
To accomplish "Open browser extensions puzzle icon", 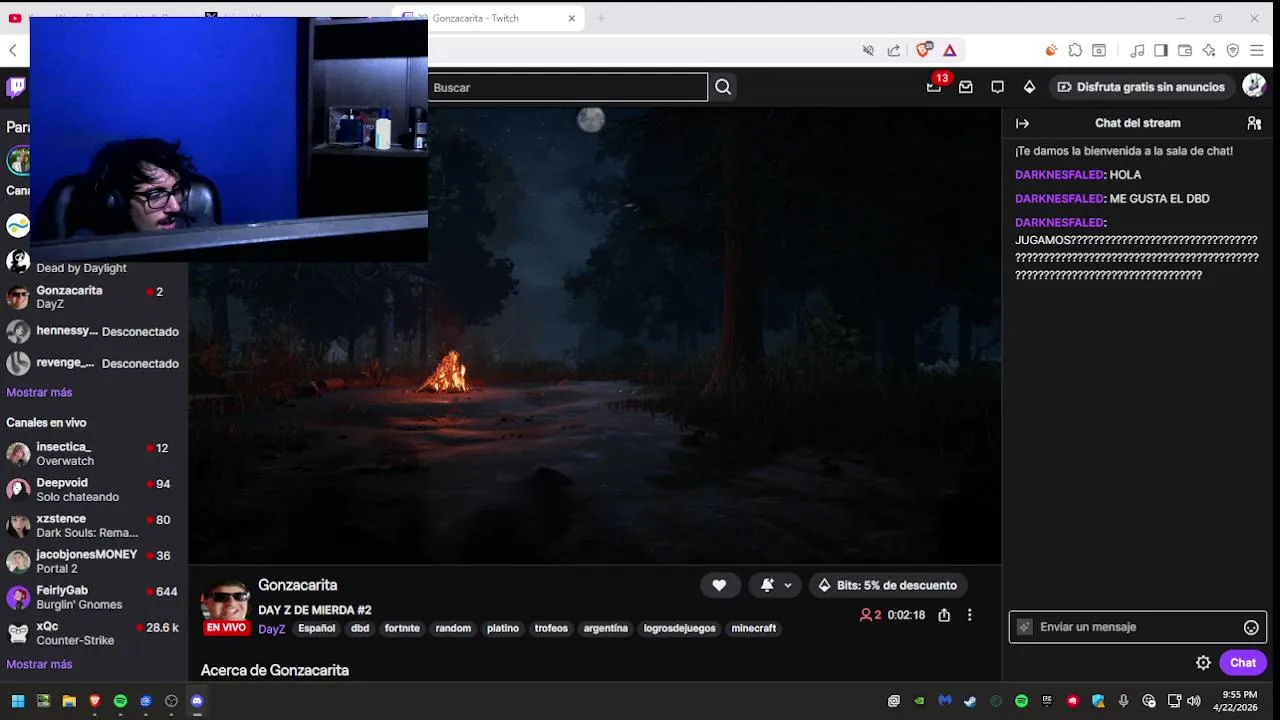I will [1075, 50].
